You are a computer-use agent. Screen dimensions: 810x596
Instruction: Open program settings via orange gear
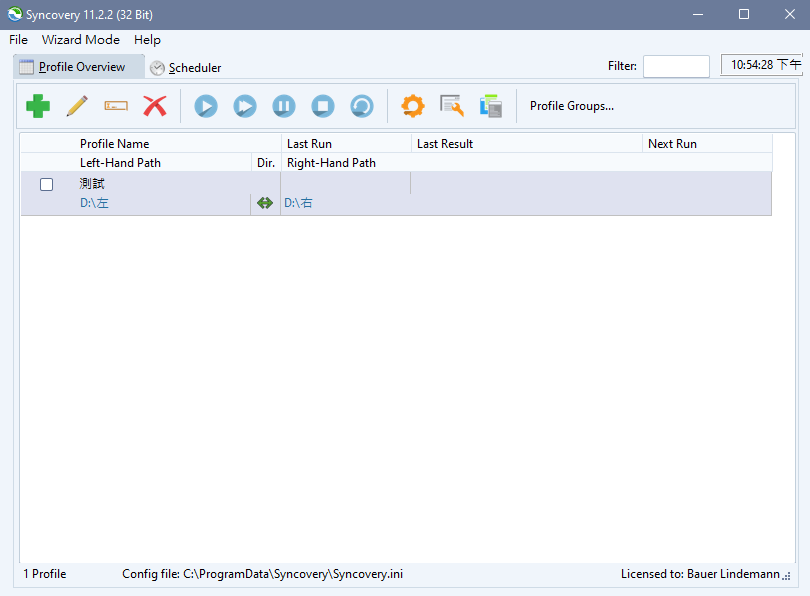[413, 106]
